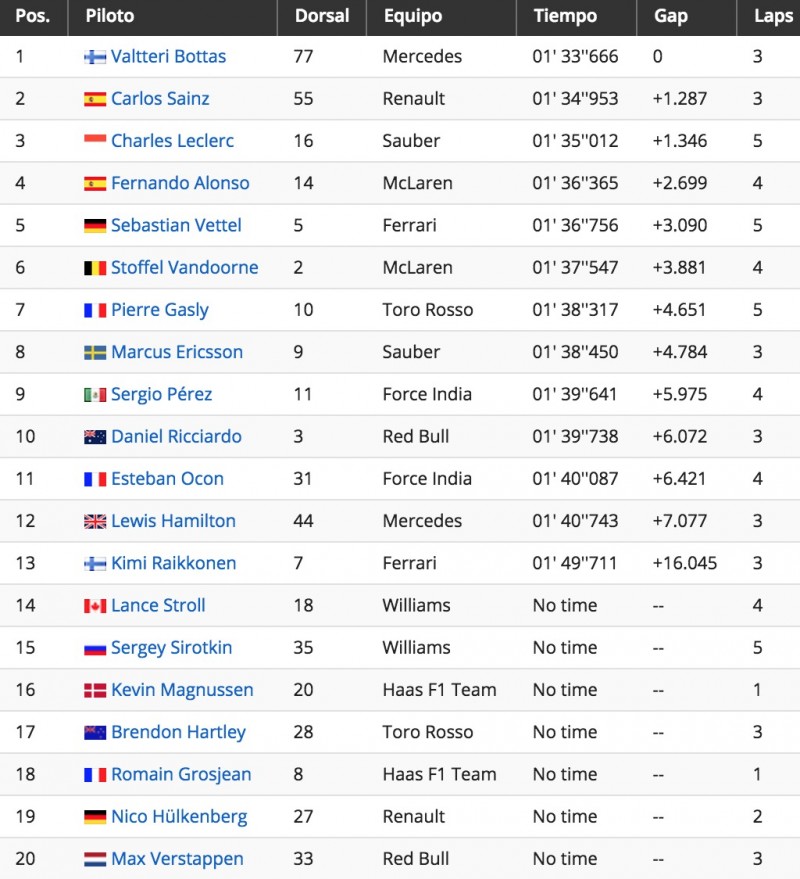Viewport: 800px width, 879px height.
Task: Open Pierre Gasly driver link
Action: (160, 310)
